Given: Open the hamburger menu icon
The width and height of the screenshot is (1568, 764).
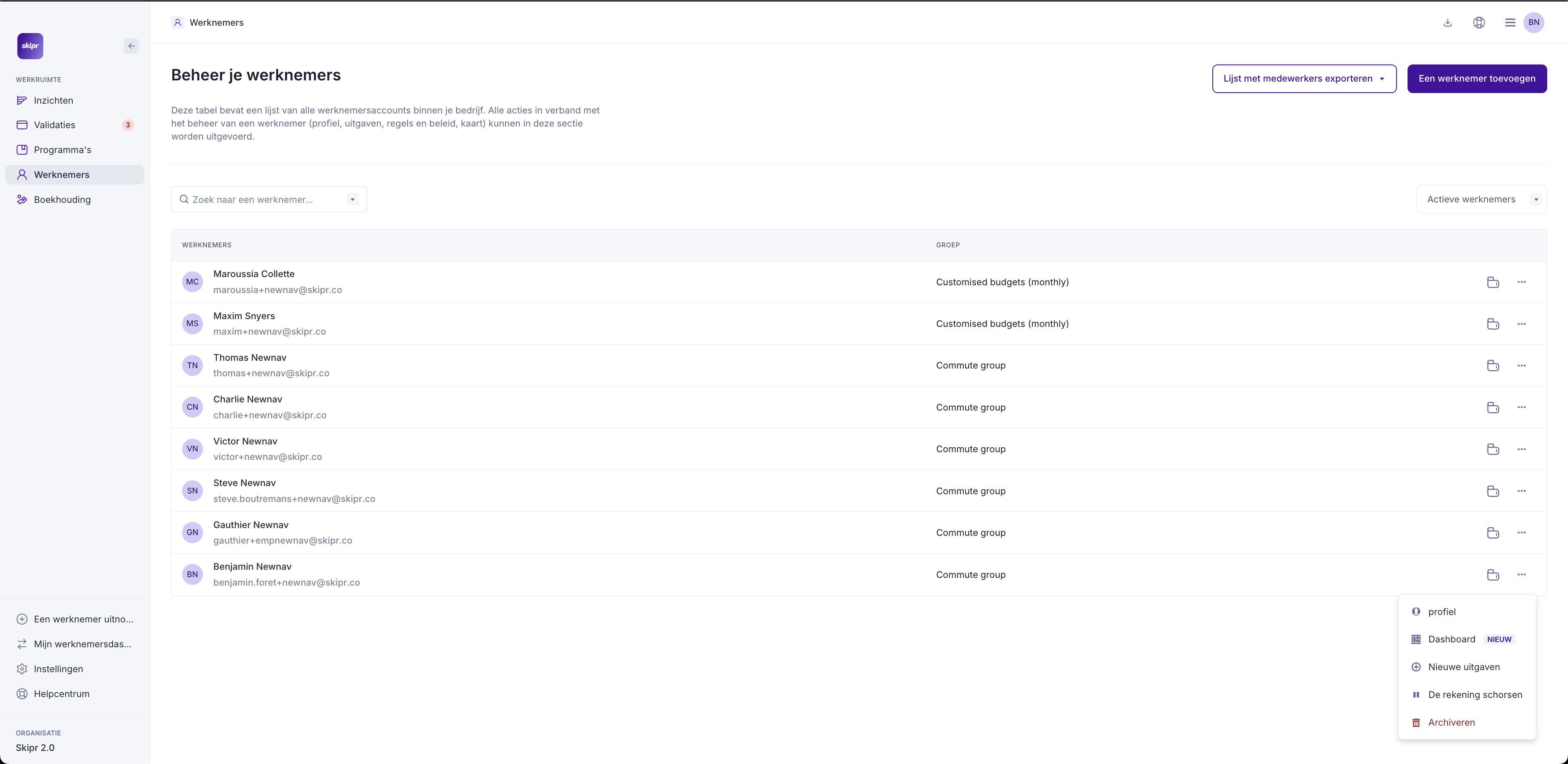Looking at the screenshot, I should pyautogui.click(x=1510, y=22).
